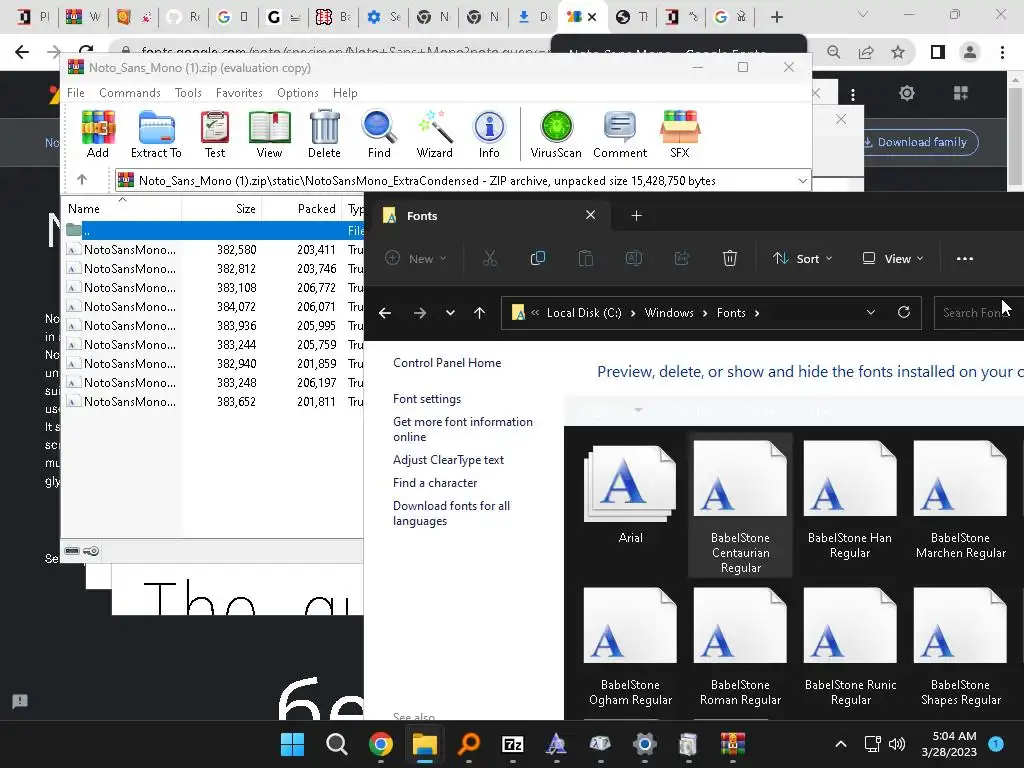Select the Fonts explorer tab
The height and width of the screenshot is (768, 1024).
(490, 216)
